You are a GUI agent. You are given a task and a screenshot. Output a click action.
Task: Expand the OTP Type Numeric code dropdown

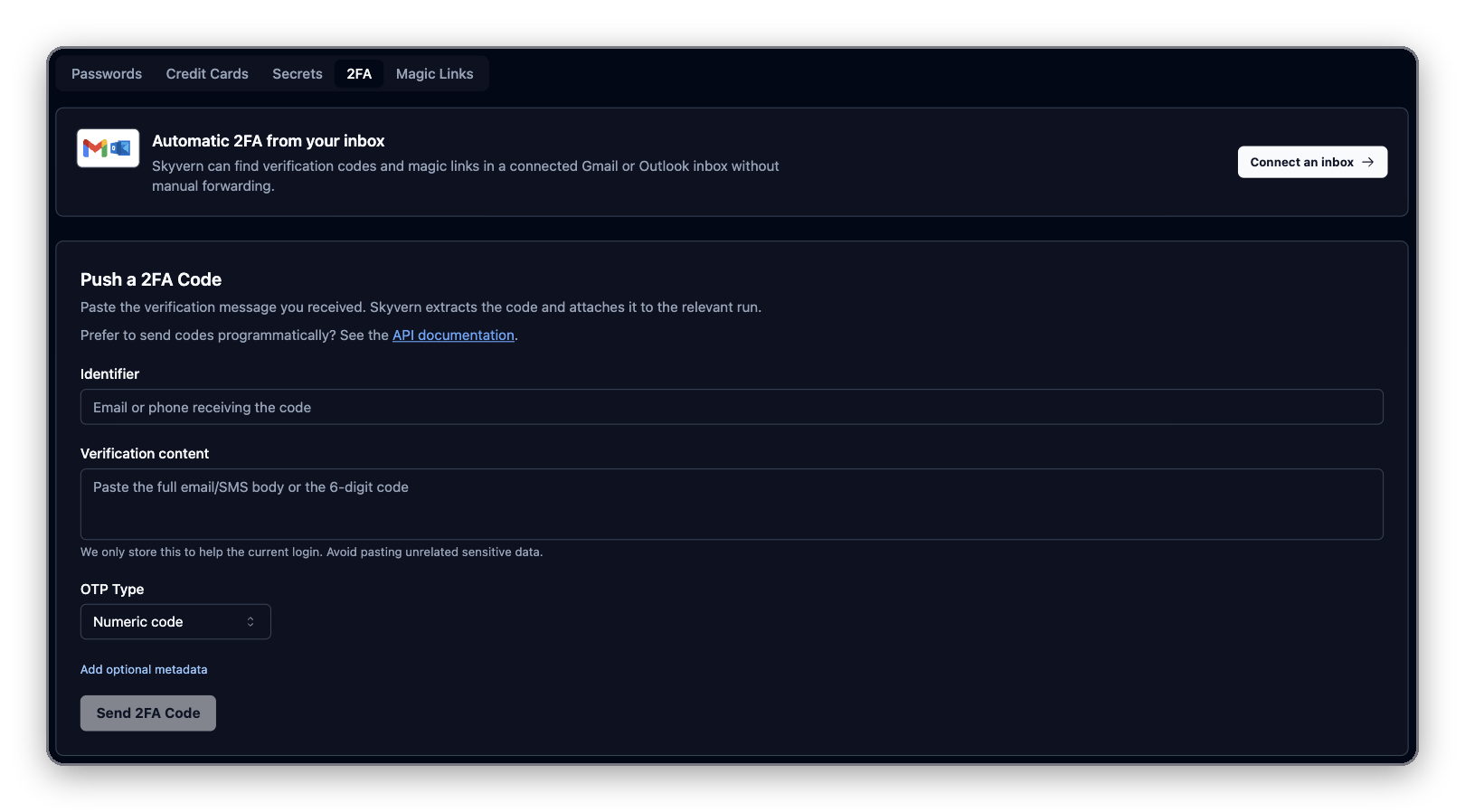[175, 622]
